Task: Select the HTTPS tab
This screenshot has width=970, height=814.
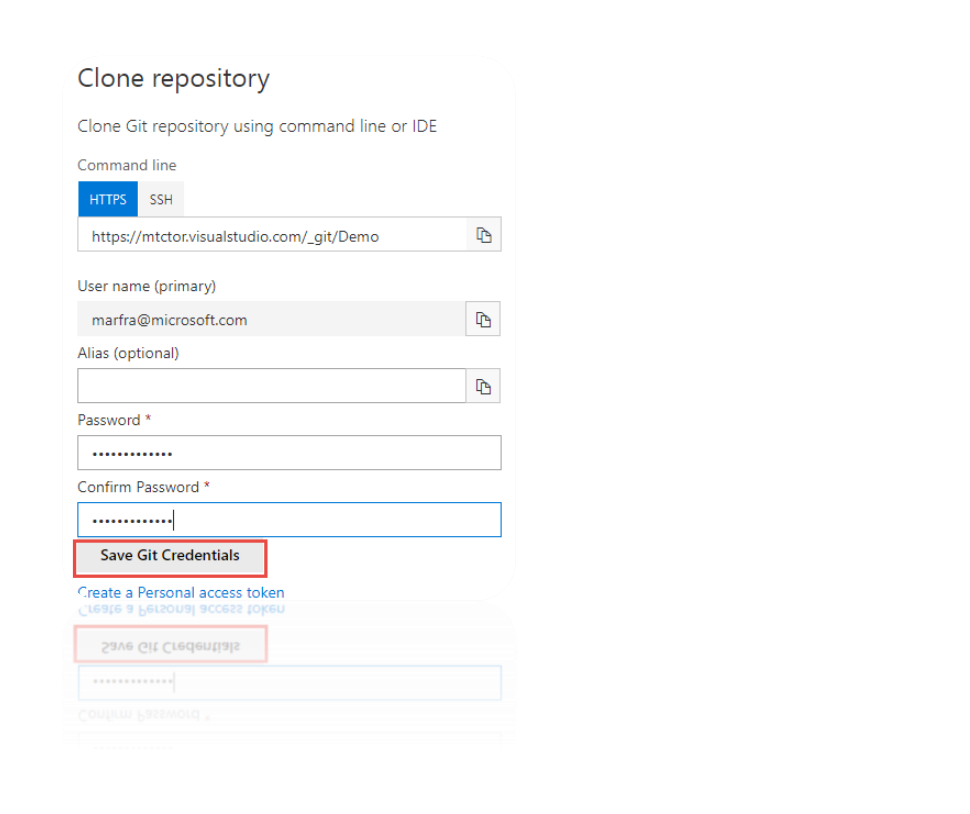Action: (108, 199)
